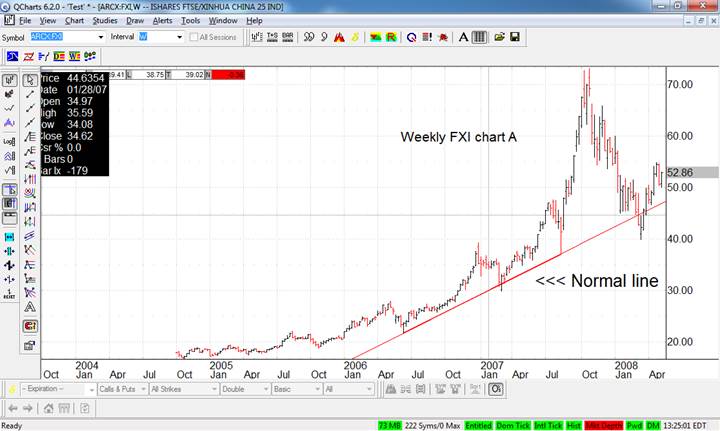Viewport: 720px width, 431px height.
Task: Toggle the vertical bars grid icon
Action: (479, 37)
